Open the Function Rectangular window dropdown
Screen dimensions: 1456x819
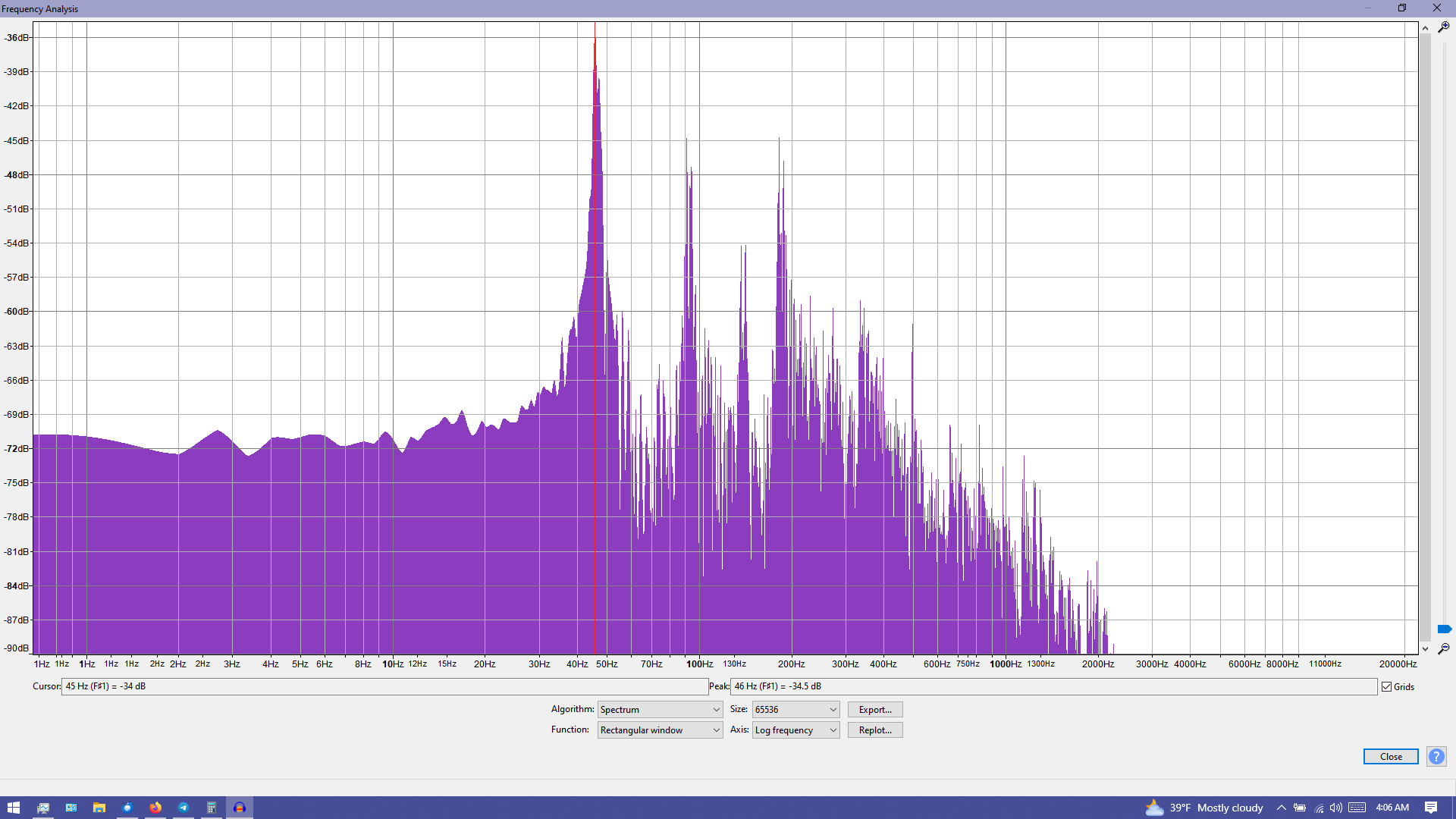[x=659, y=730]
